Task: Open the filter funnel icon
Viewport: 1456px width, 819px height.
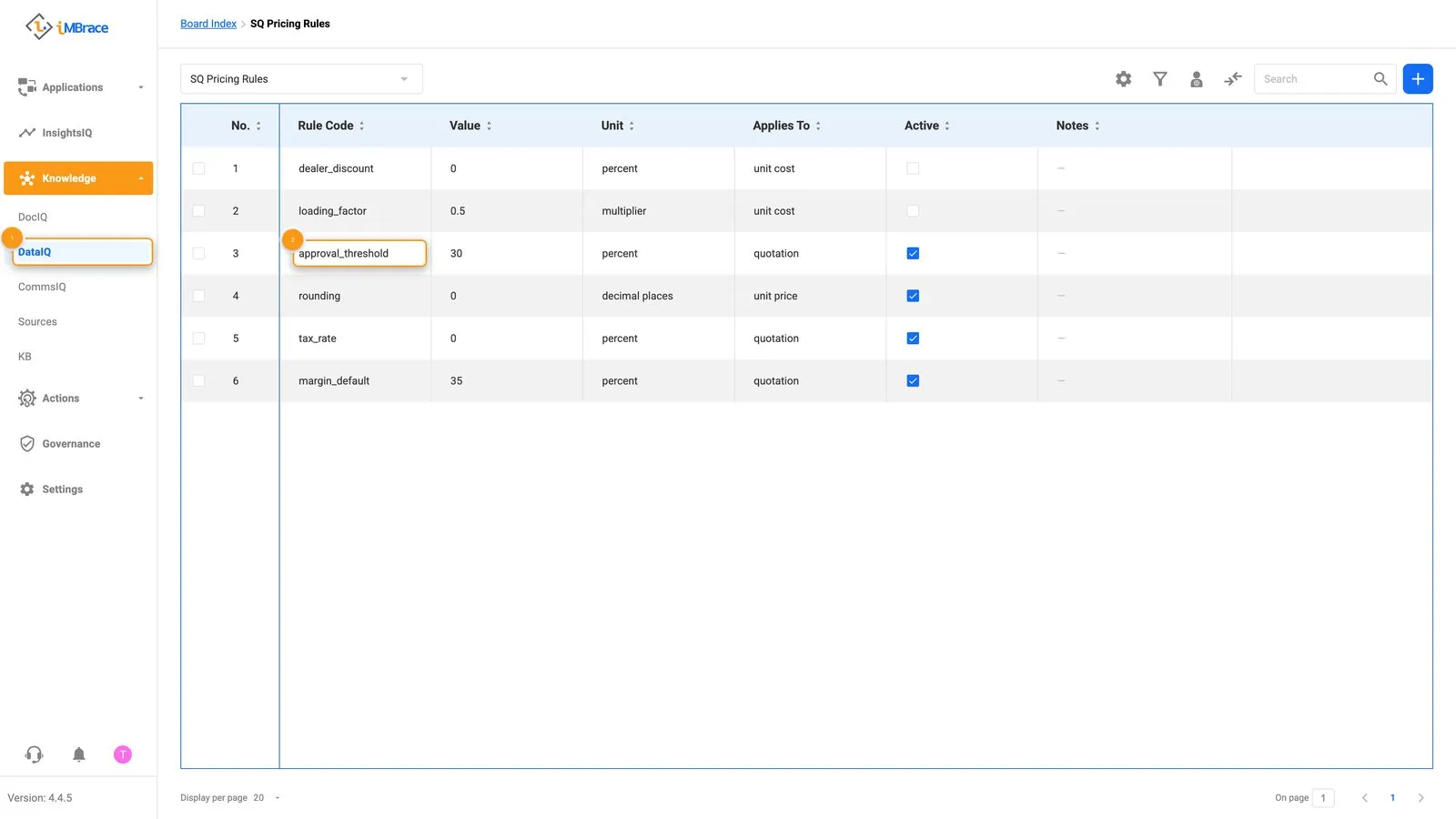Action: (1160, 79)
